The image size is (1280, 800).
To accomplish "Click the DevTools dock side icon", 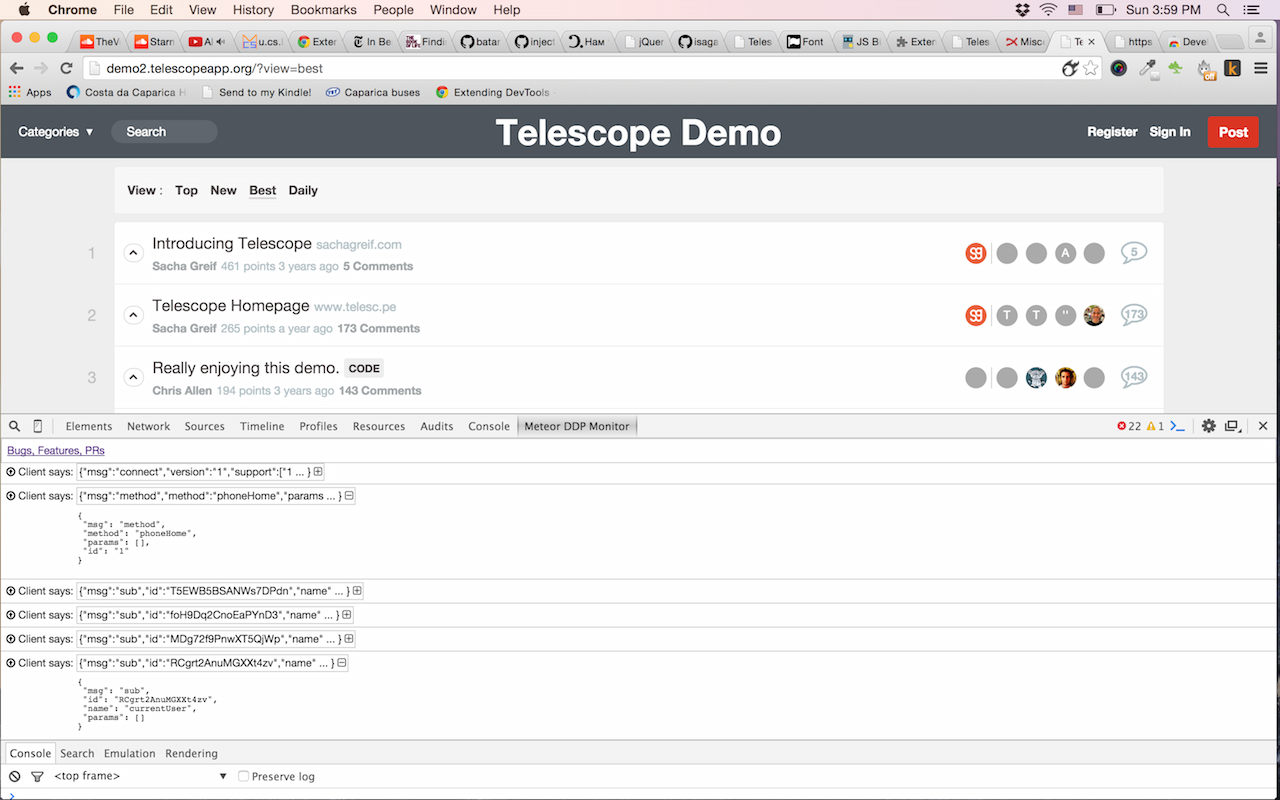I will click(x=1234, y=426).
